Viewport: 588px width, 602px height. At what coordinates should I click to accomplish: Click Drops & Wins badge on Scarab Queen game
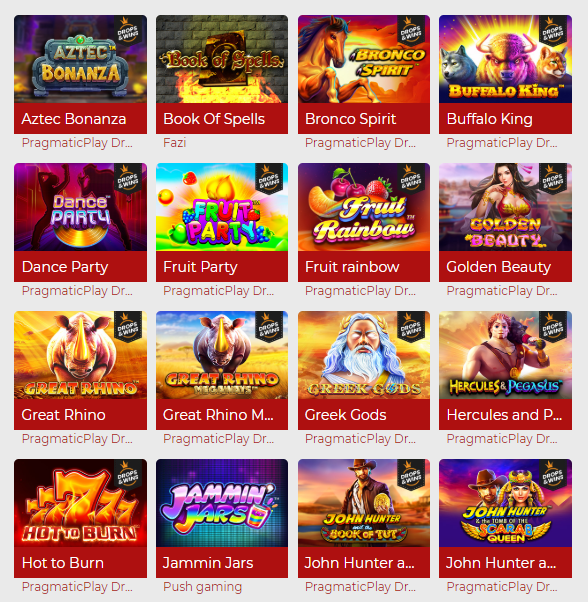[x=553, y=475]
